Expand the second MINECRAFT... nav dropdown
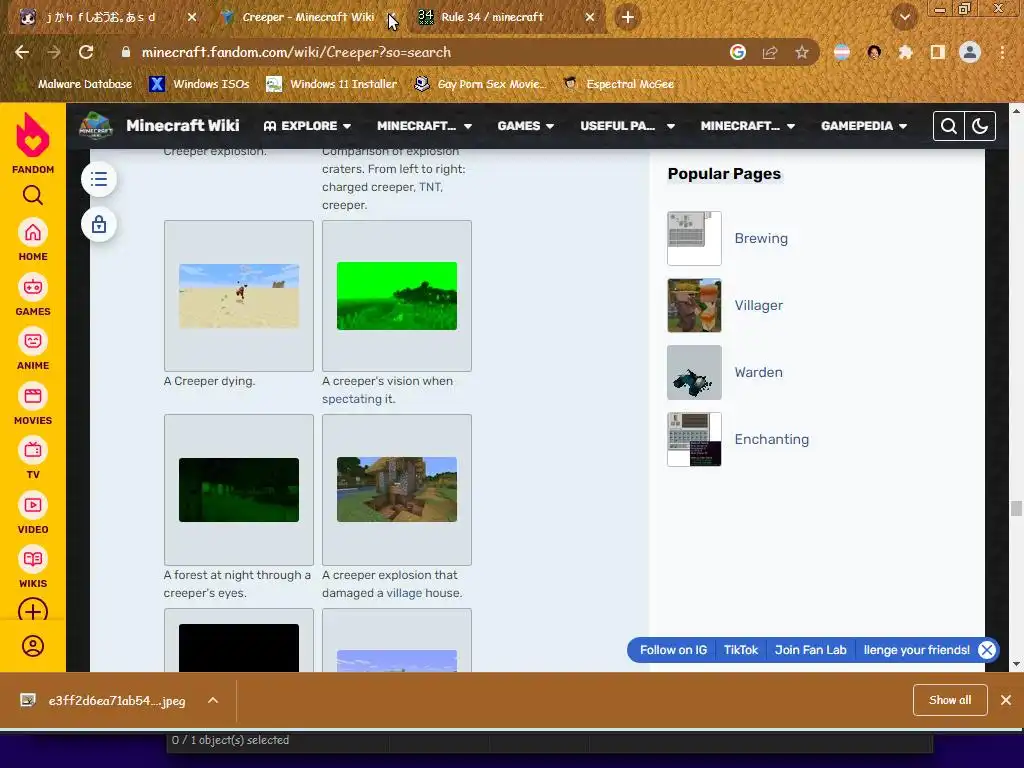Image resolution: width=1024 pixels, height=768 pixels. [x=747, y=126]
